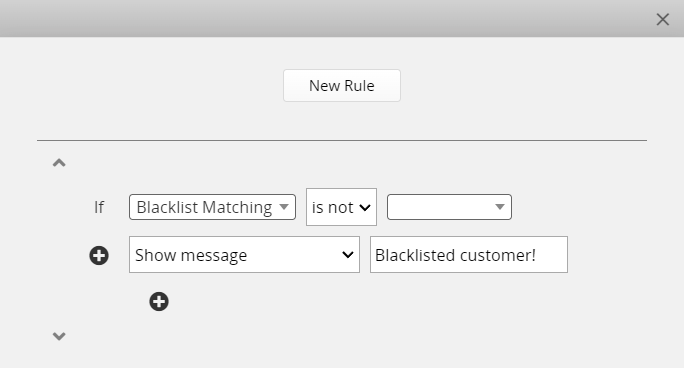Click the New Rule button
Screen dimensions: 684x368
(342, 85)
